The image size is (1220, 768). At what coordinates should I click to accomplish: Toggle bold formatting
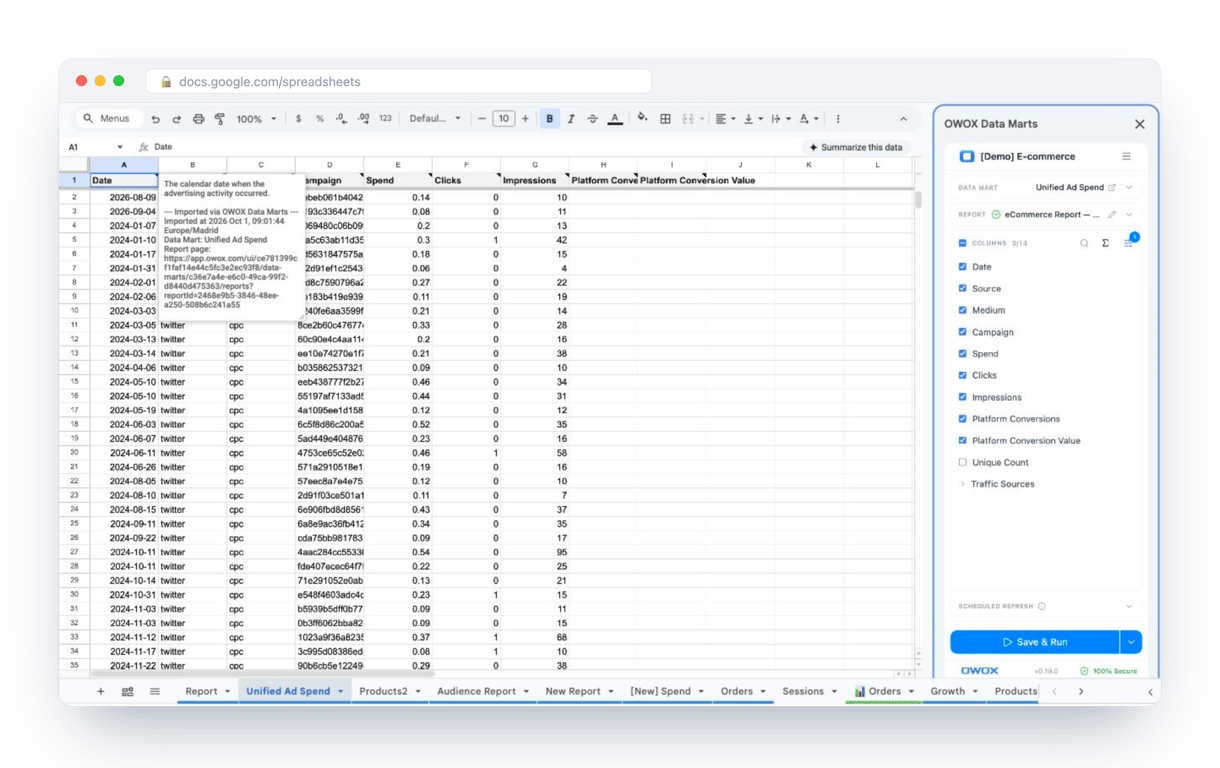tap(549, 119)
